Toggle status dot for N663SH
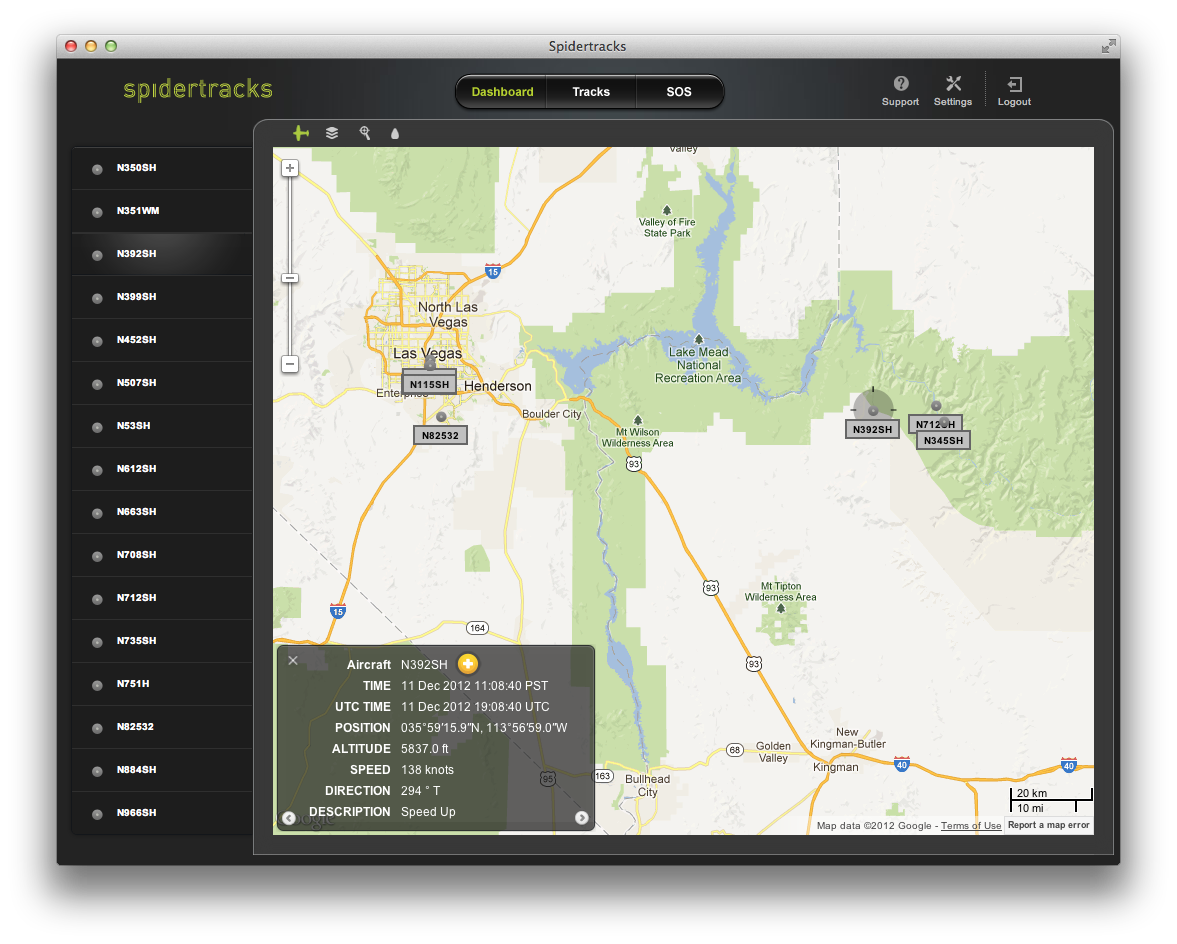The width and height of the screenshot is (1177, 944). pyautogui.click(x=97, y=513)
